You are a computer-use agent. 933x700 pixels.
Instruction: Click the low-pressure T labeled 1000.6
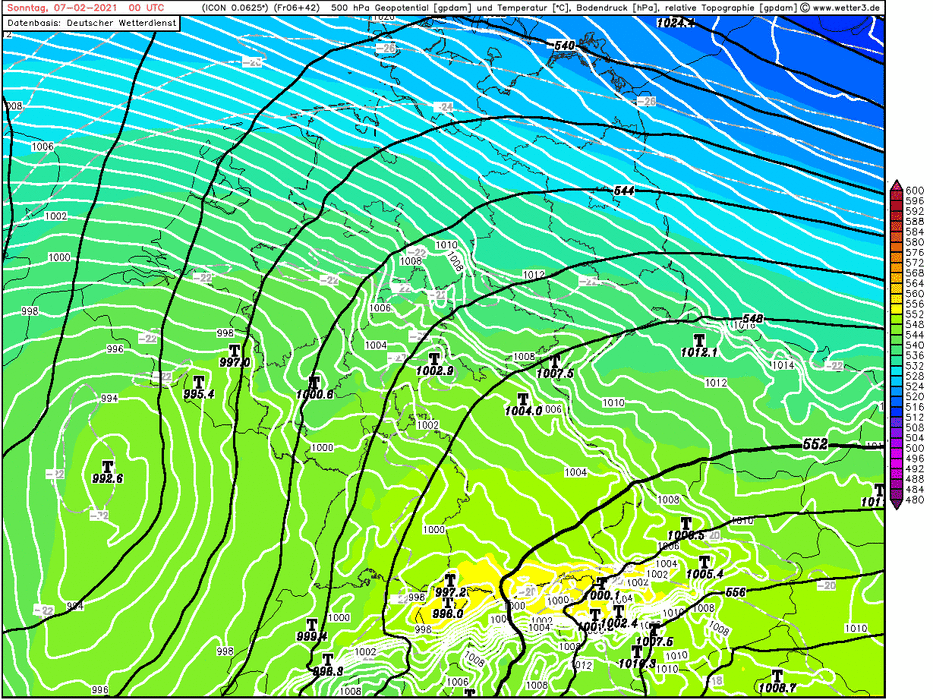click(x=314, y=381)
